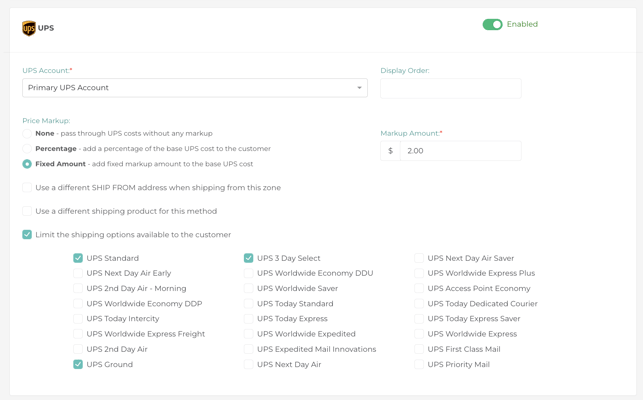Click the UPS shield logo icon

pos(29,28)
